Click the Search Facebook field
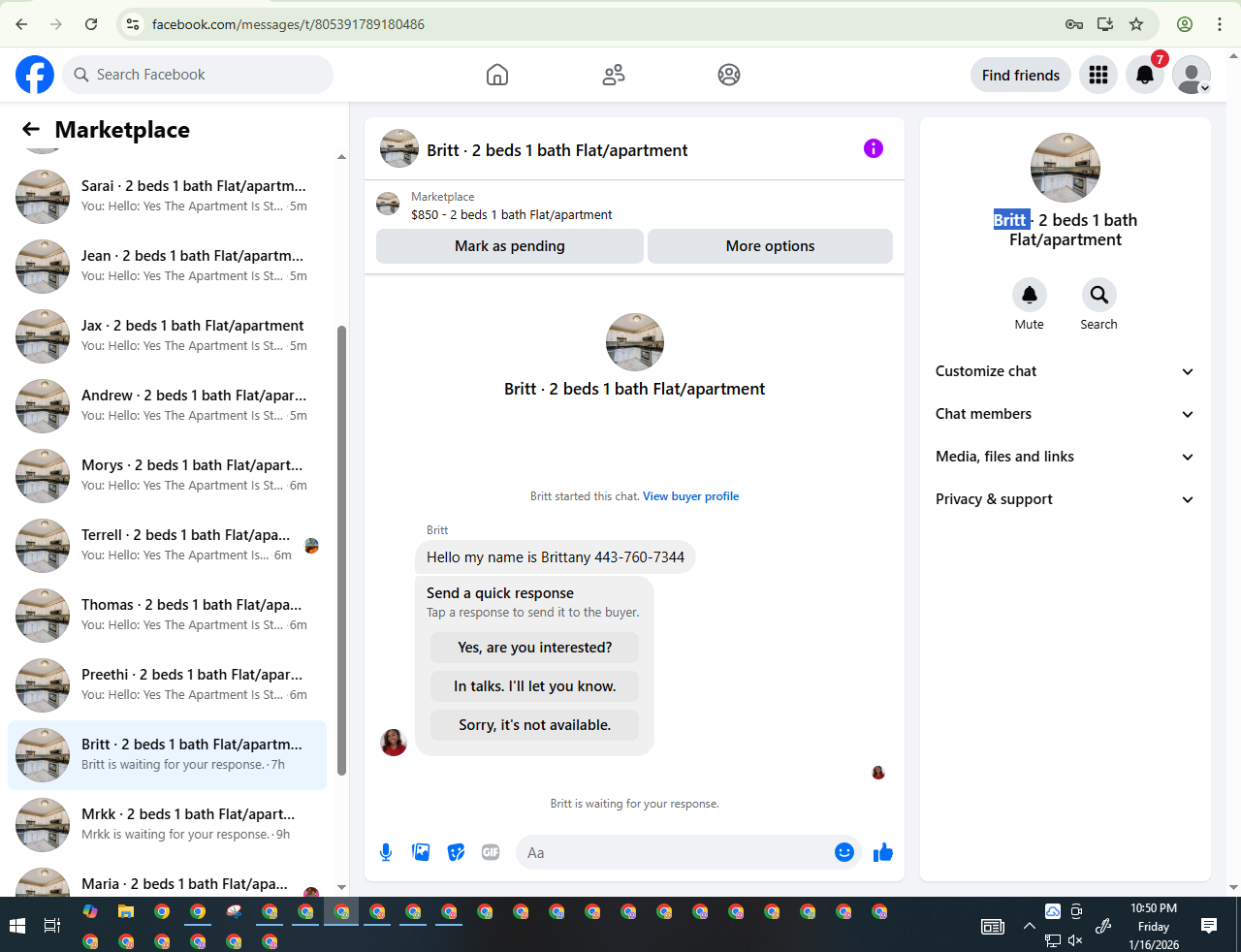The width and height of the screenshot is (1241, 952). point(198,75)
